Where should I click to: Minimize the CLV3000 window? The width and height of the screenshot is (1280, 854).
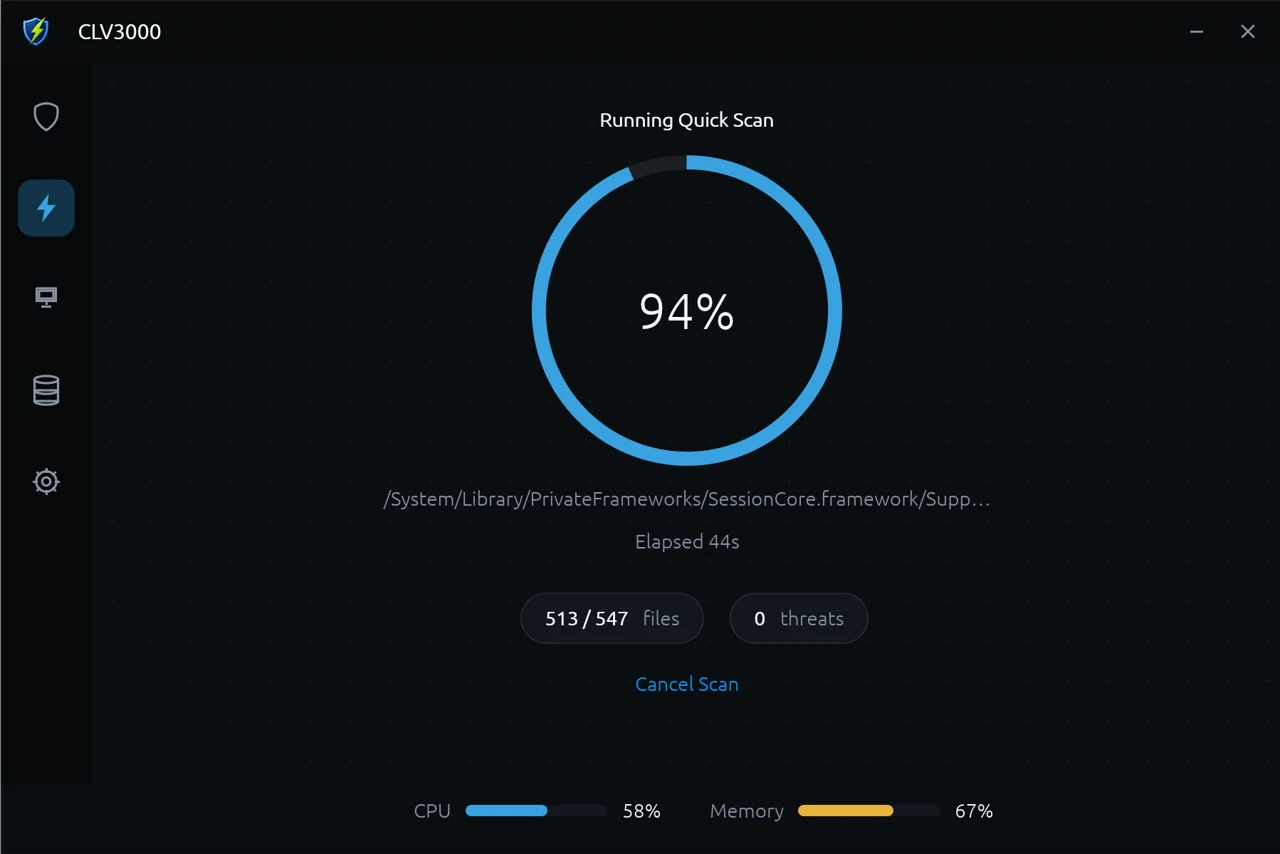click(x=1196, y=31)
